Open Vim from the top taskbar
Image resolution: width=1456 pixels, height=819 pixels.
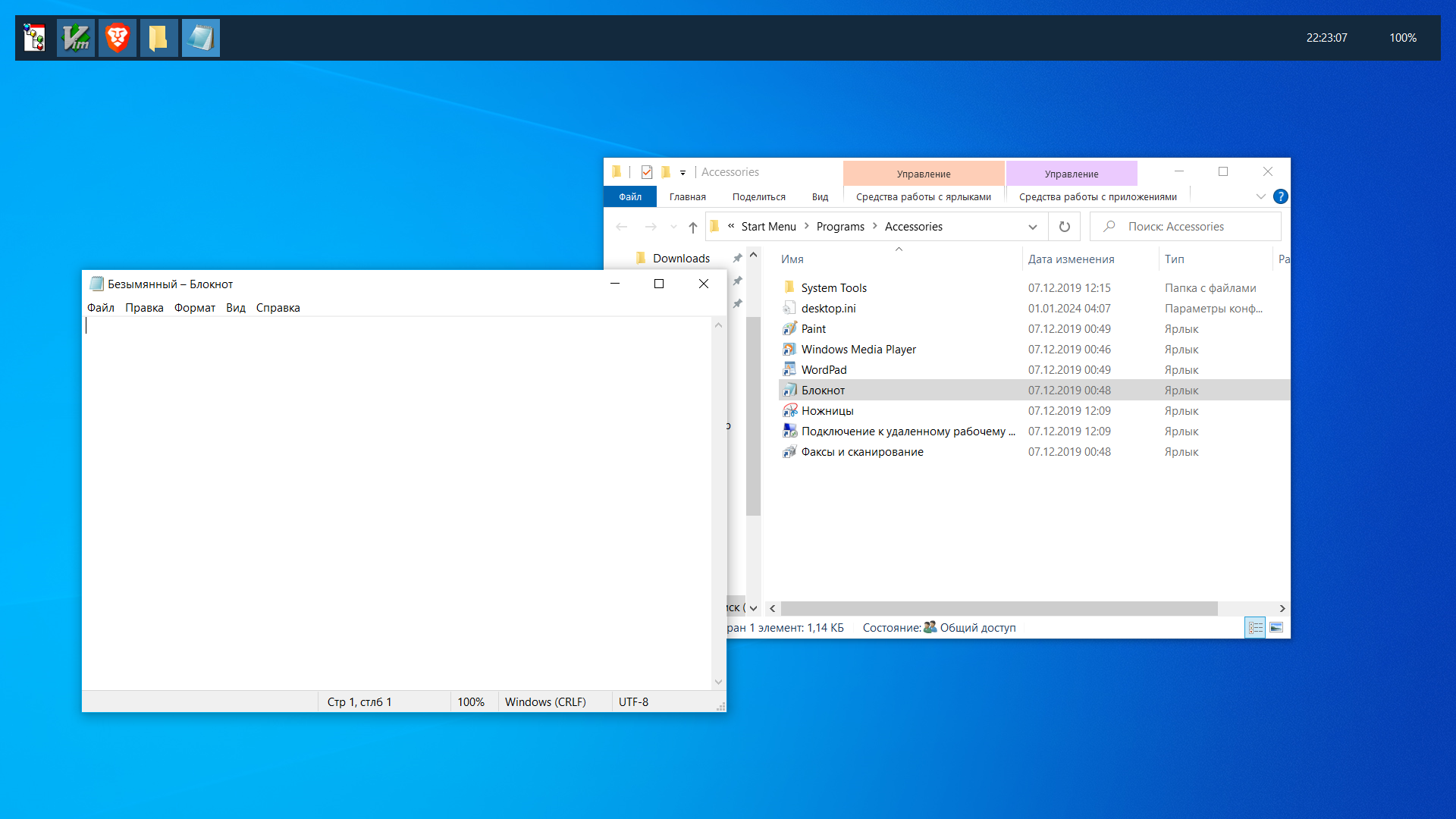pos(76,38)
